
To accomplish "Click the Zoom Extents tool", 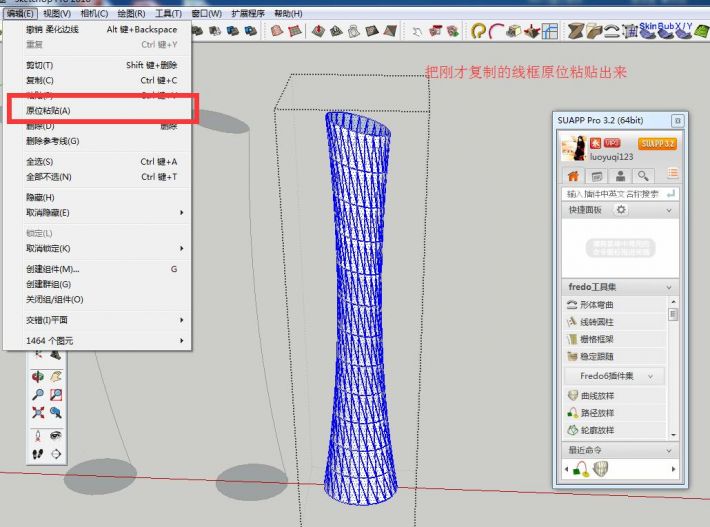I will point(38,412).
